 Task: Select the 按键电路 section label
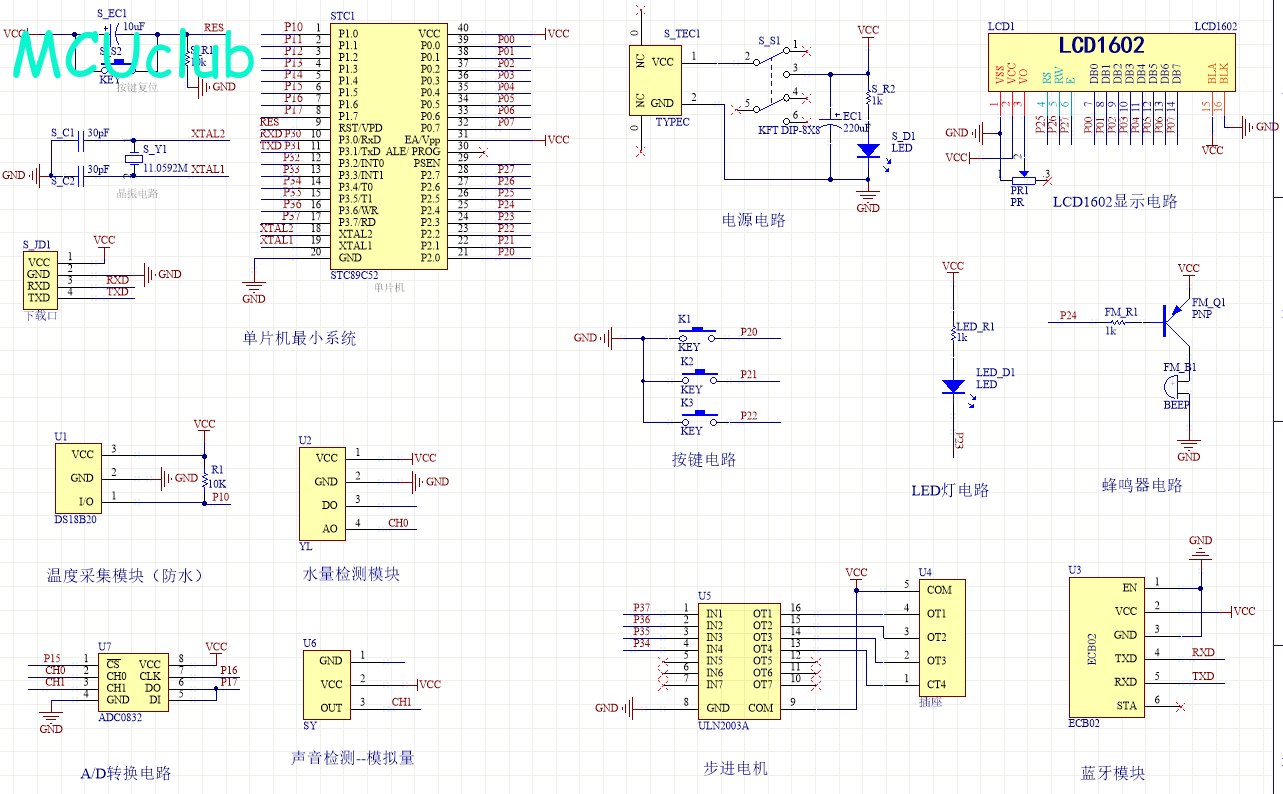[x=704, y=459]
